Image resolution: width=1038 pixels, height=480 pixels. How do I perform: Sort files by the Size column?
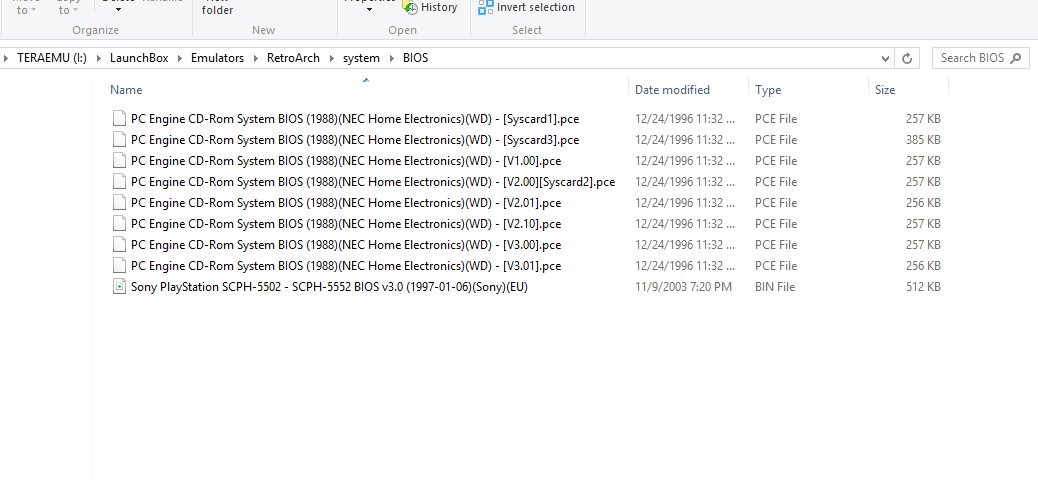pyautogui.click(x=884, y=89)
